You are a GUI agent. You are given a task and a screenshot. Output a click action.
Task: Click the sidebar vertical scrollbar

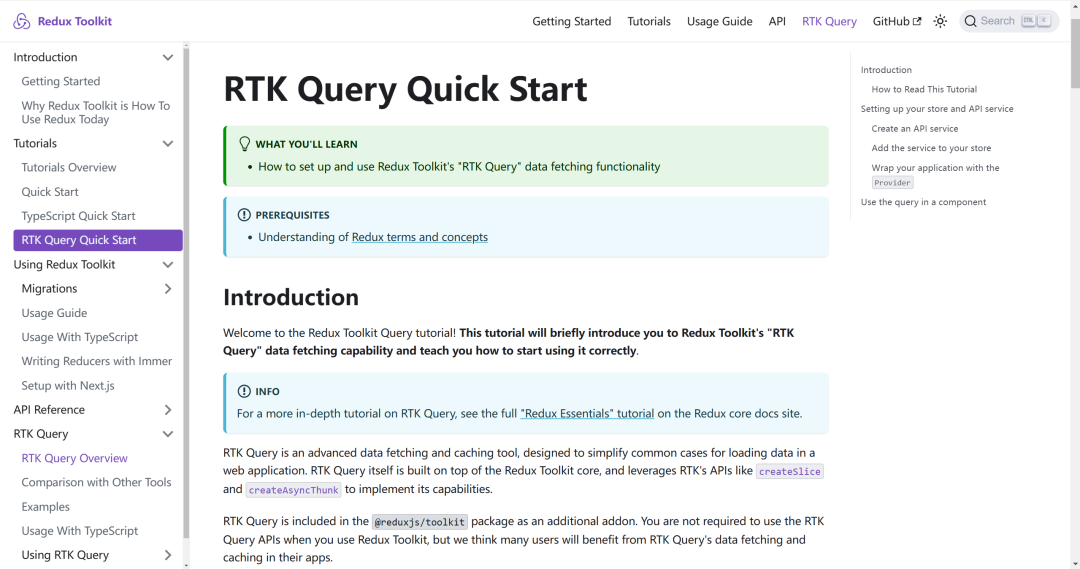tap(186, 293)
